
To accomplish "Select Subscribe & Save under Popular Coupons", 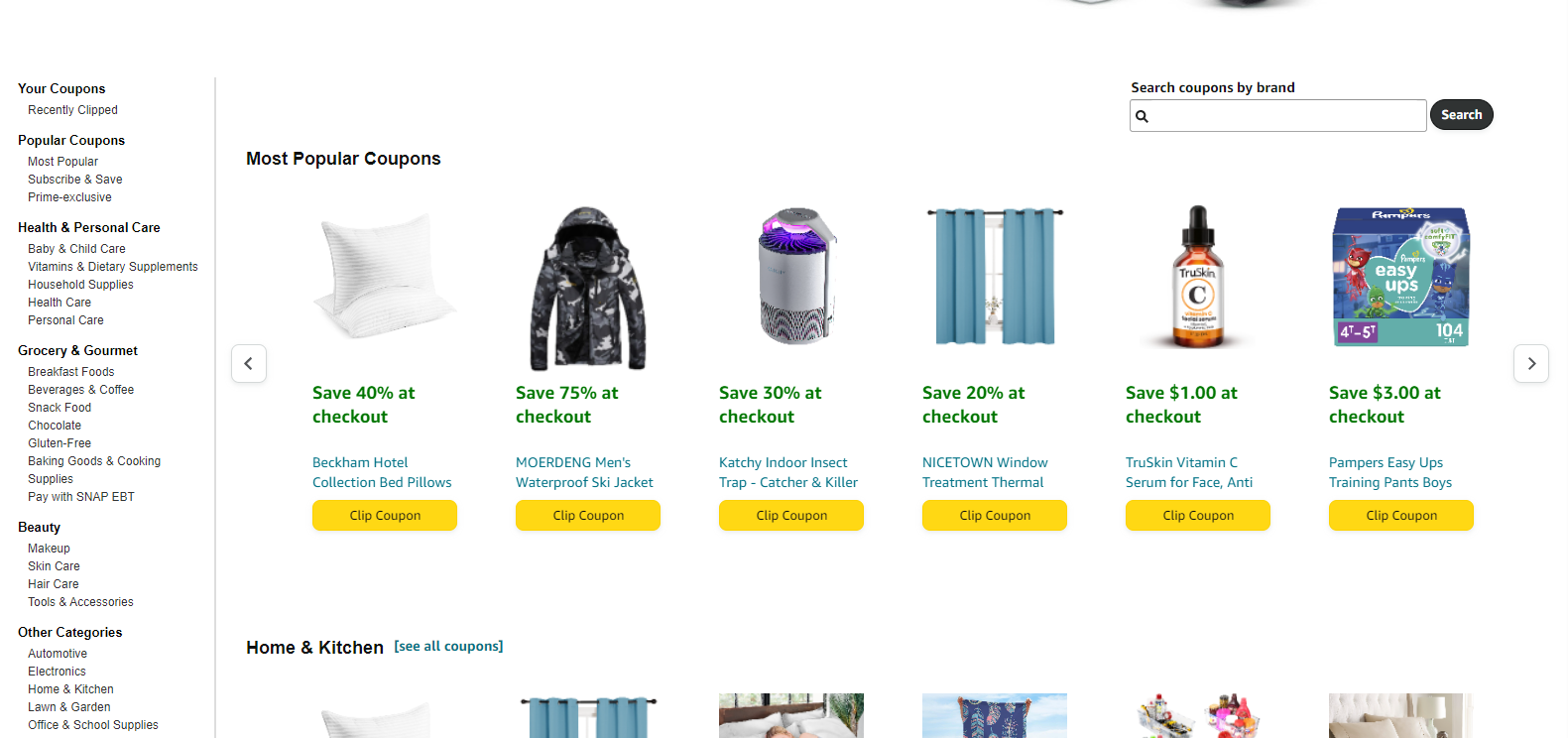I will click(74, 179).
